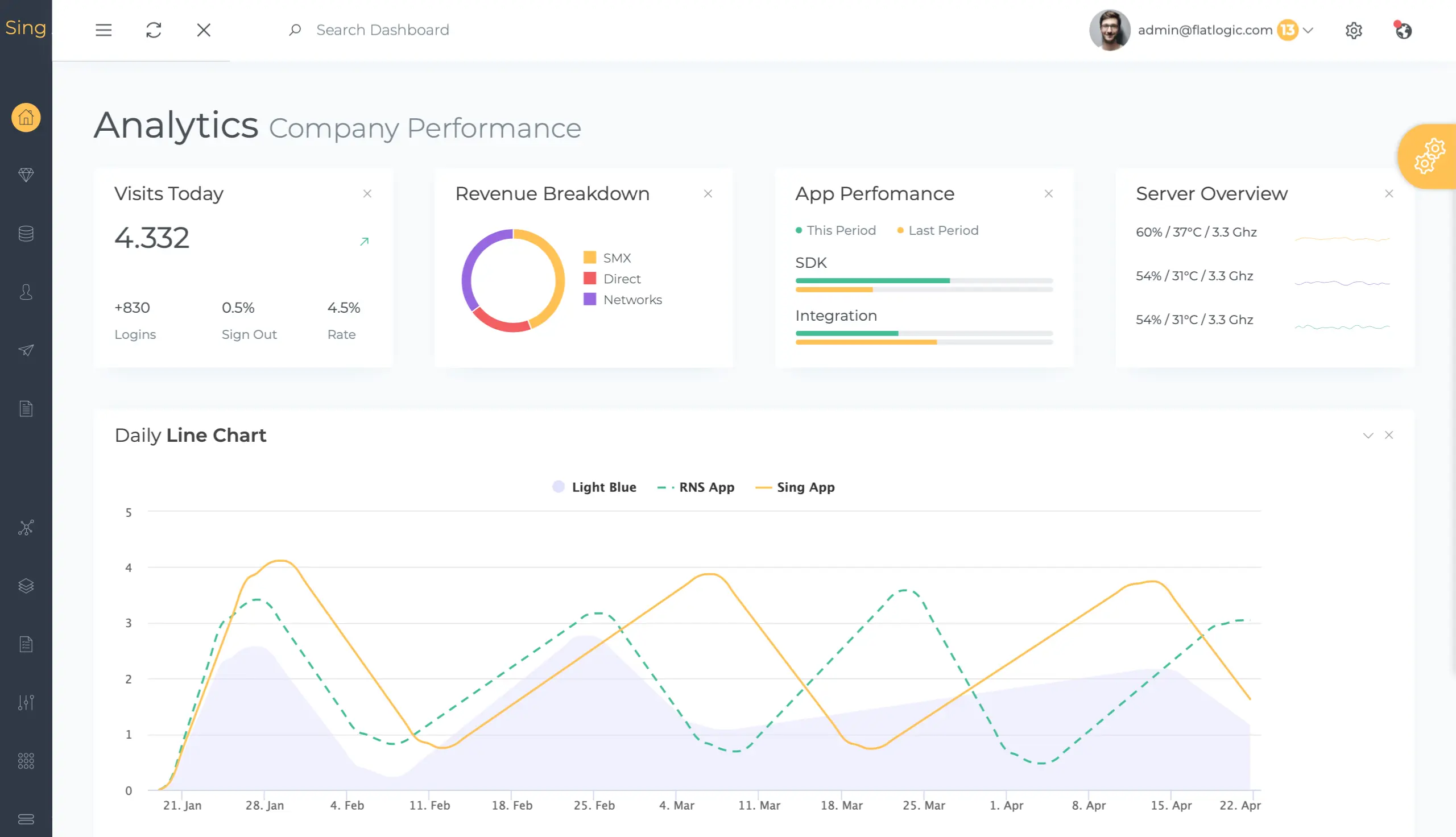Toggle the Light Blue series in the legend

(x=594, y=487)
